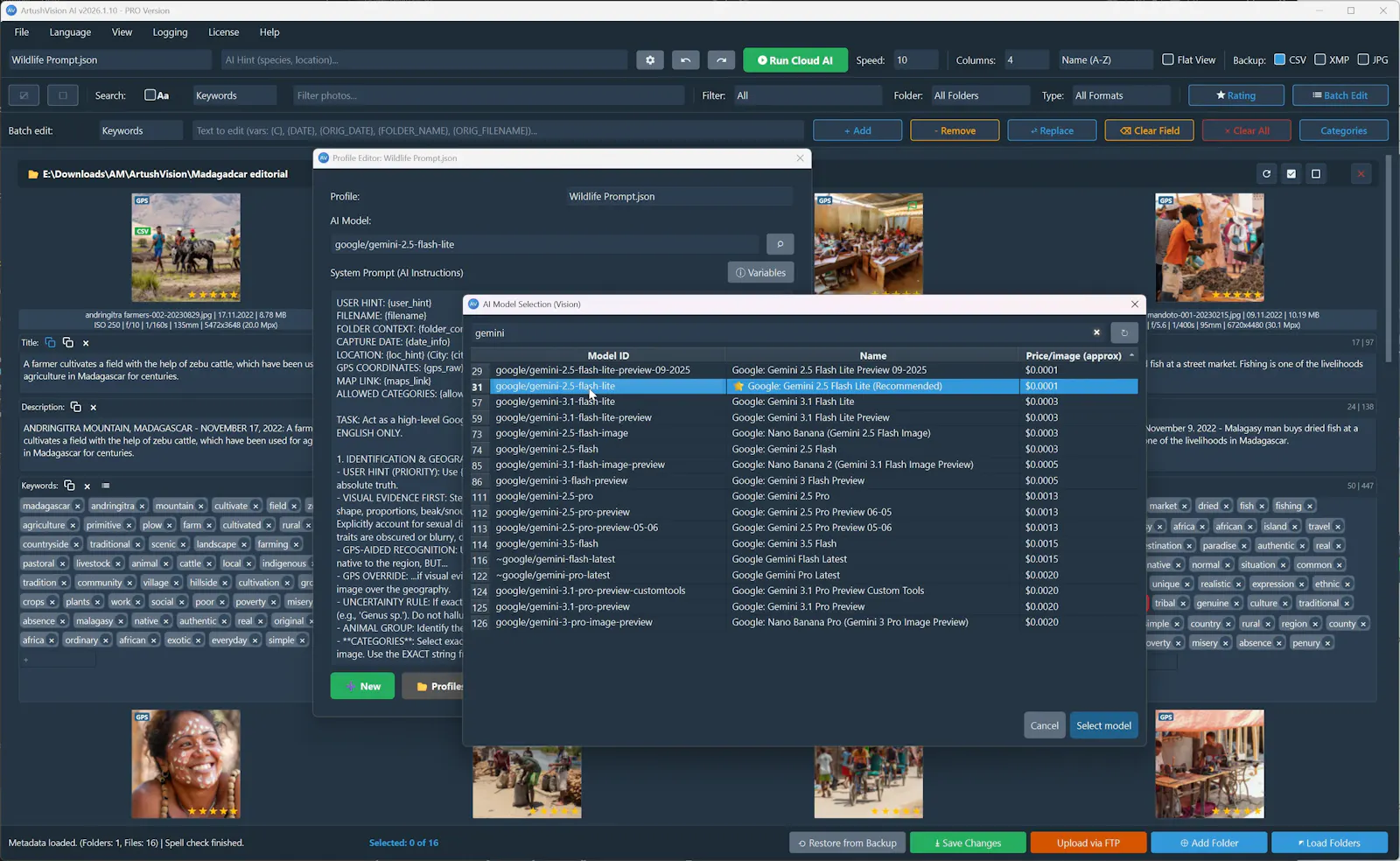Cancel the AI Model Selection dialog

click(1044, 725)
